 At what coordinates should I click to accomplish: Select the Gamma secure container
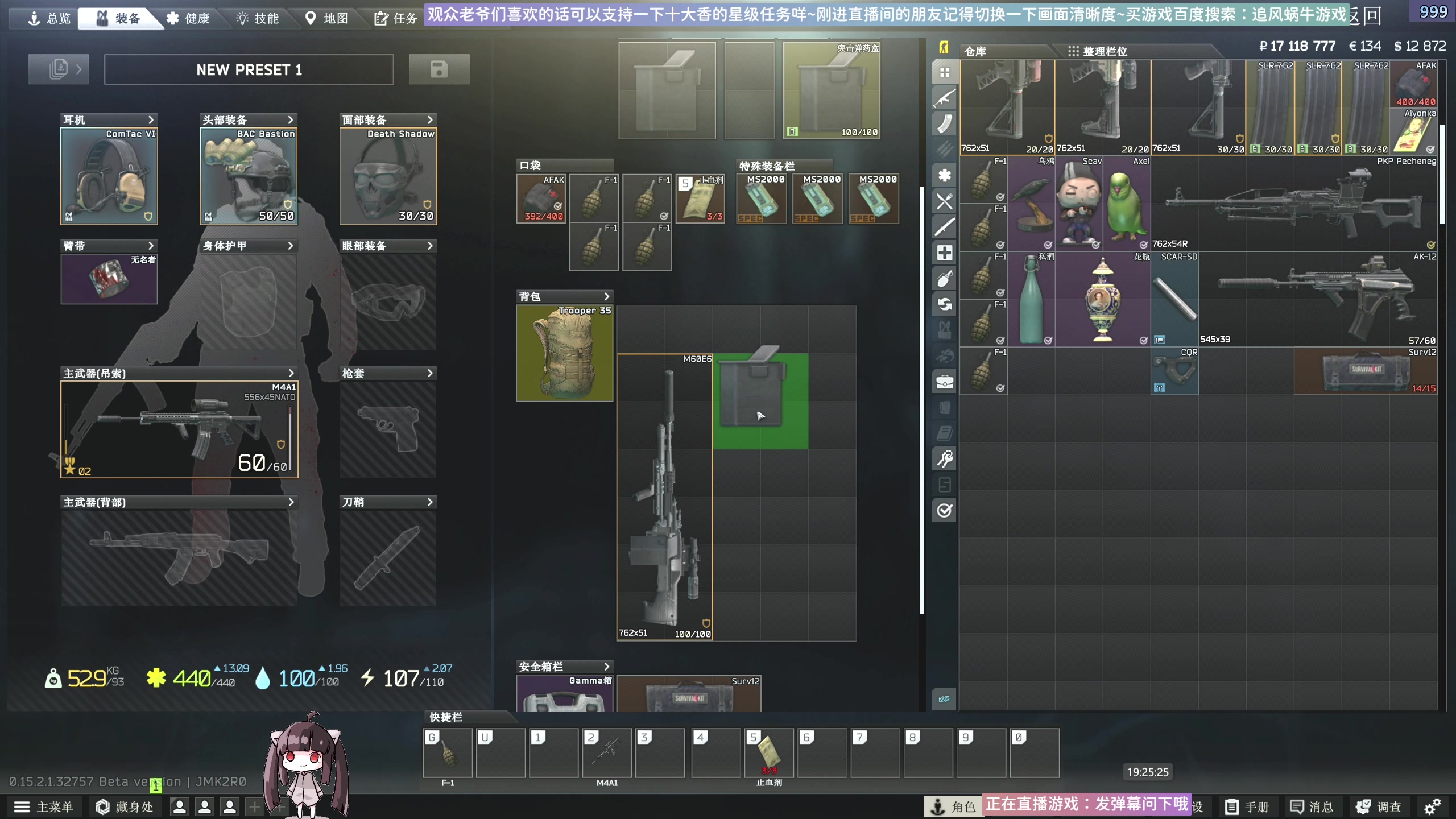coord(565,693)
